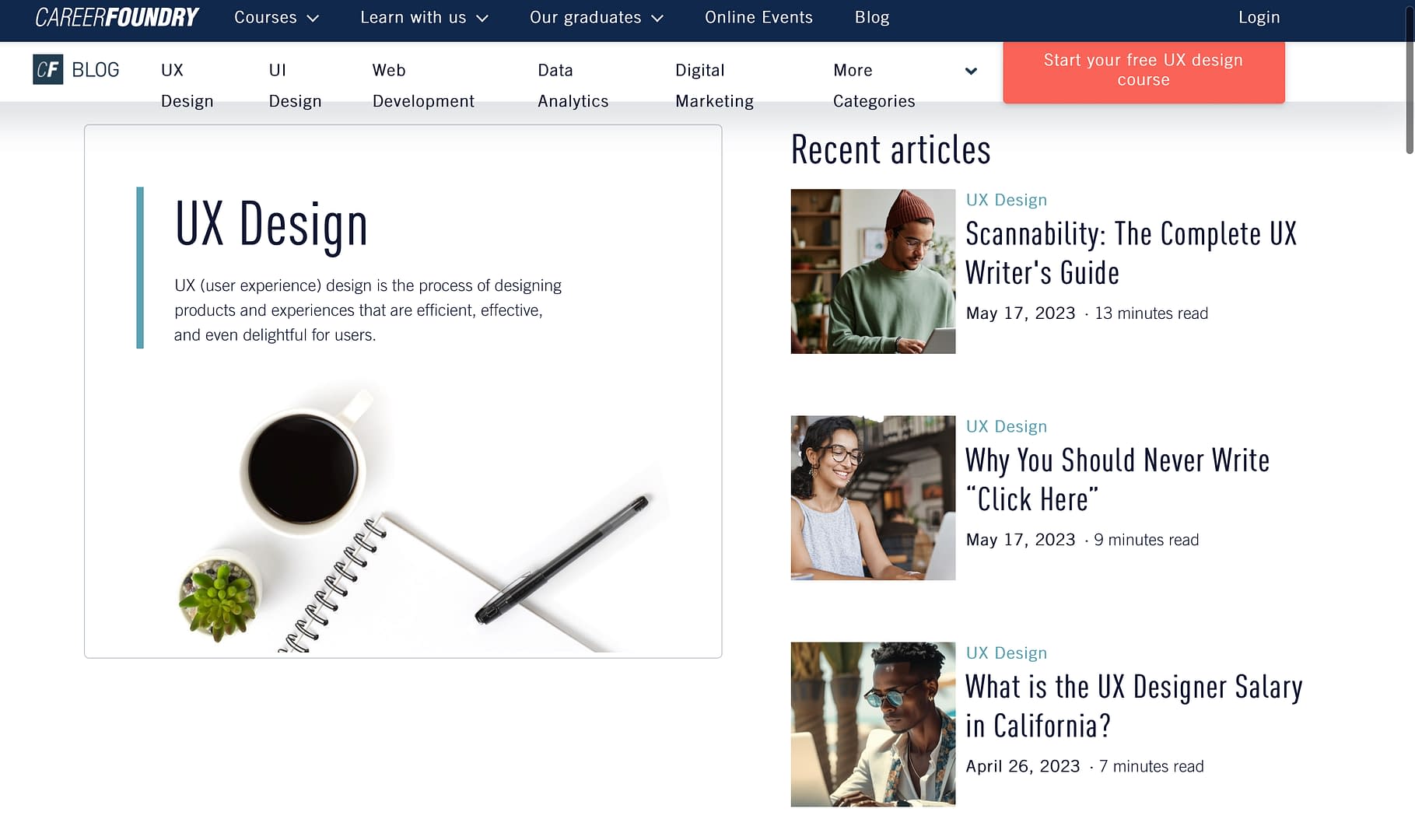This screenshot has height=840, width=1415.
Task: Open the Blog navigation item
Action: pyautogui.click(x=871, y=16)
